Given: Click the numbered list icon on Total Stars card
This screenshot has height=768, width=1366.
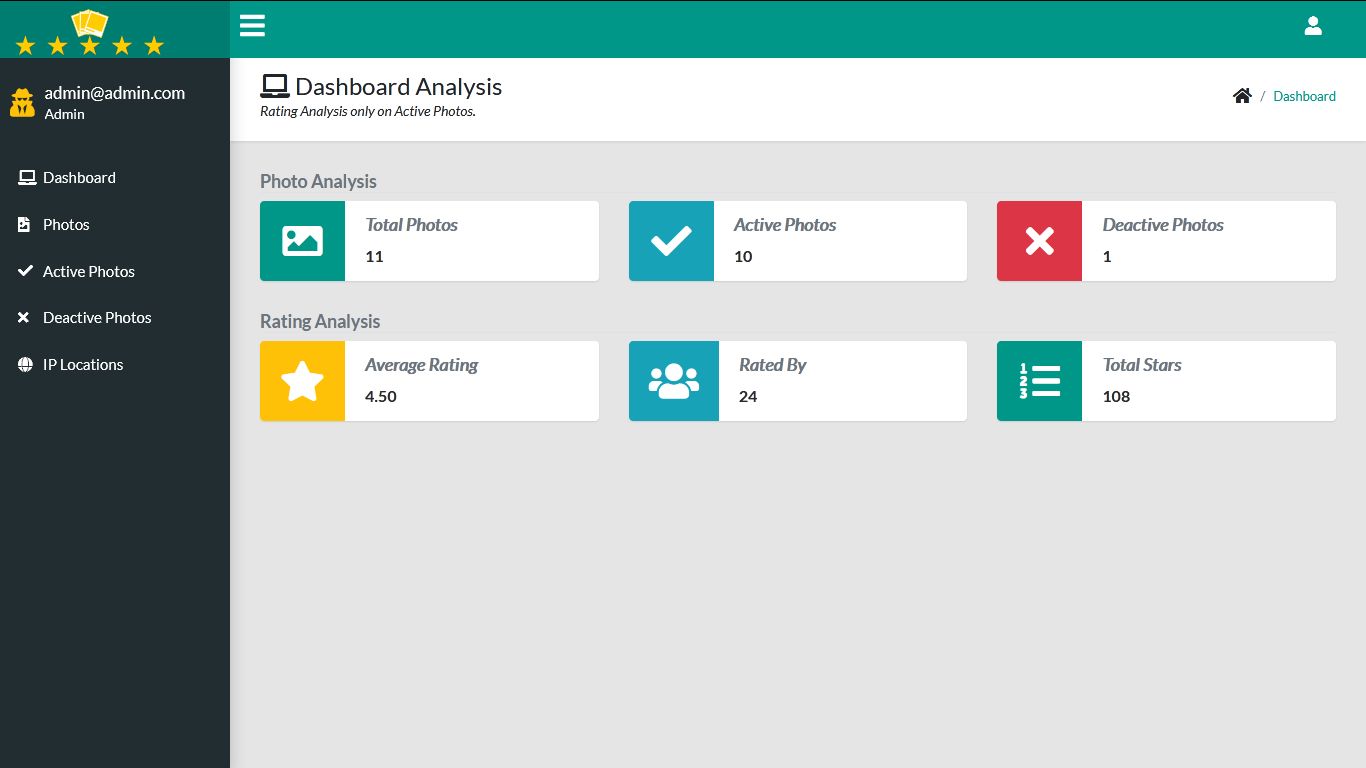Looking at the screenshot, I should click(x=1039, y=381).
